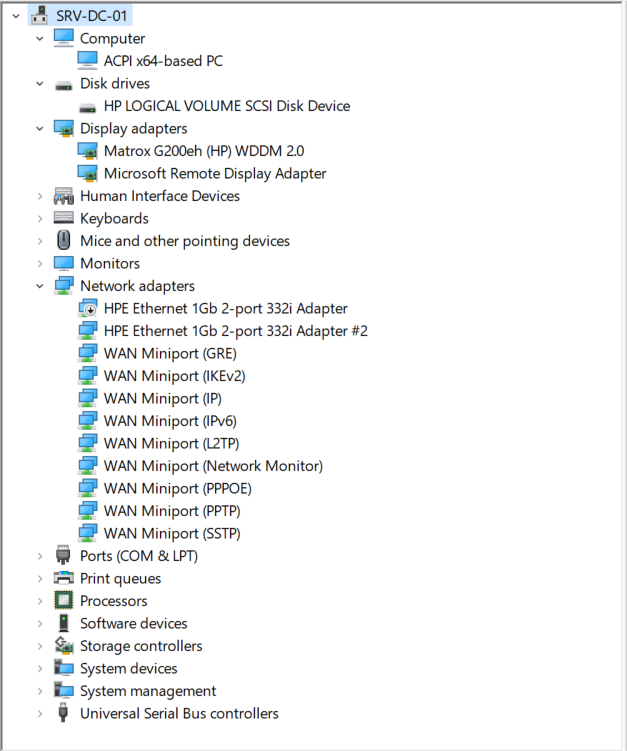Click the HPE Ethernet 332i Adapter #2 icon
Screen dimensions: 627x751
point(87,331)
